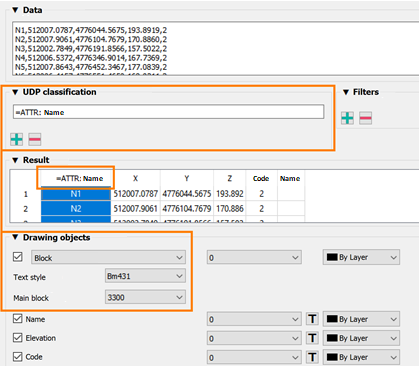419x366 pixels.
Task: Click the =ATTR: Name column header
Action: click(x=76, y=178)
